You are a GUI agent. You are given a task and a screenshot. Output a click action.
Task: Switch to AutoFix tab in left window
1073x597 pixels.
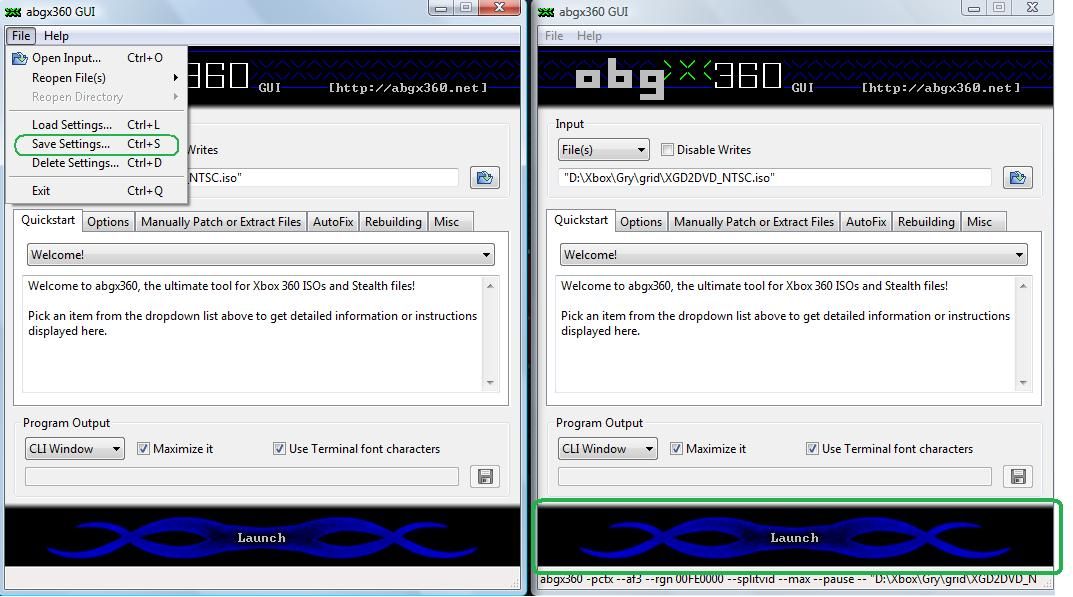[333, 222]
